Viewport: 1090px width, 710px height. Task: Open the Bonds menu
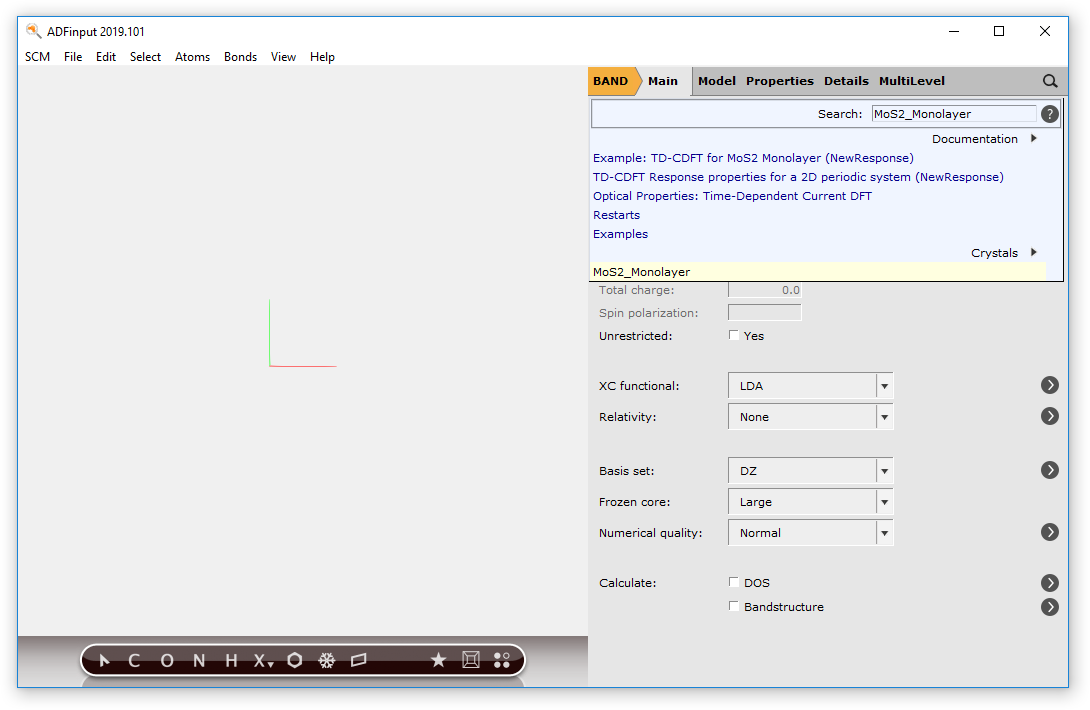tap(241, 57)
